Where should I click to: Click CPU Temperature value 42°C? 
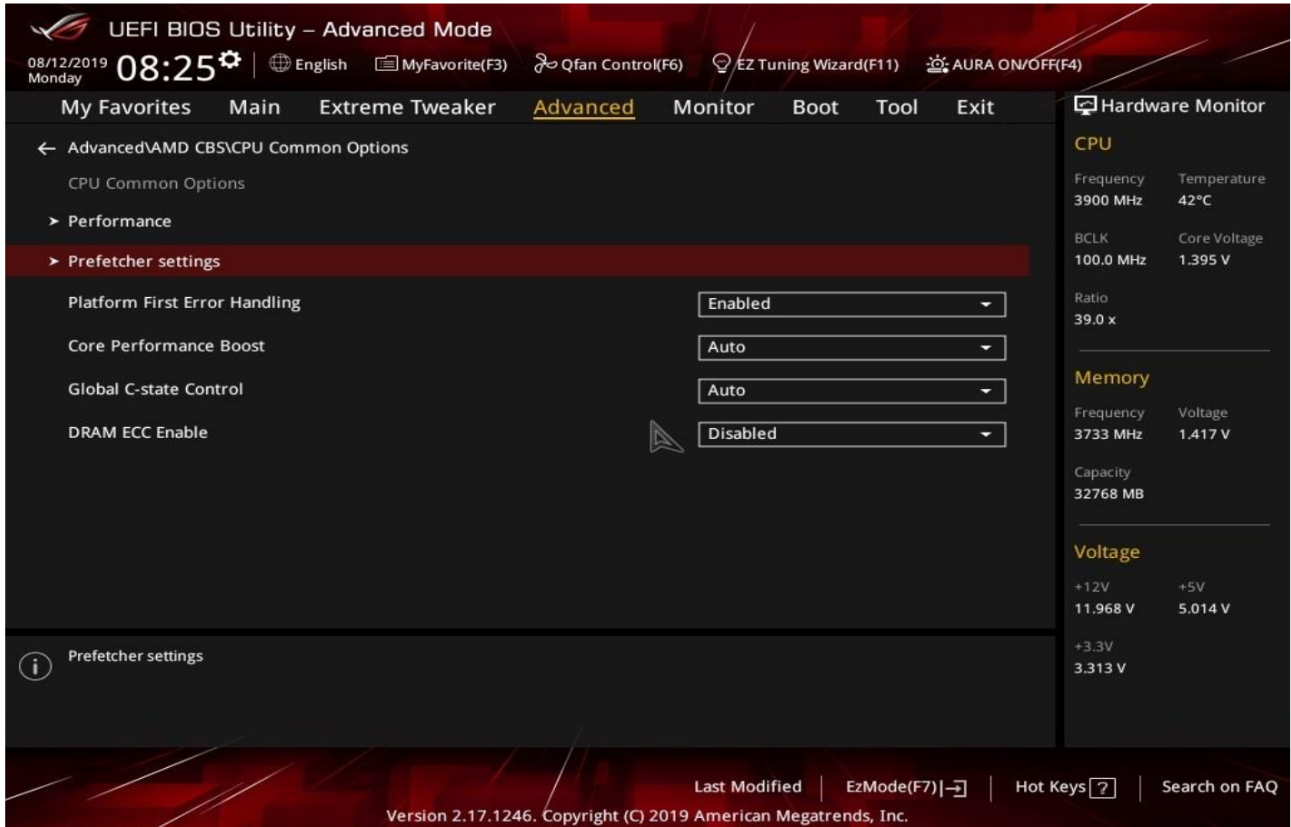click(1194, 200)
